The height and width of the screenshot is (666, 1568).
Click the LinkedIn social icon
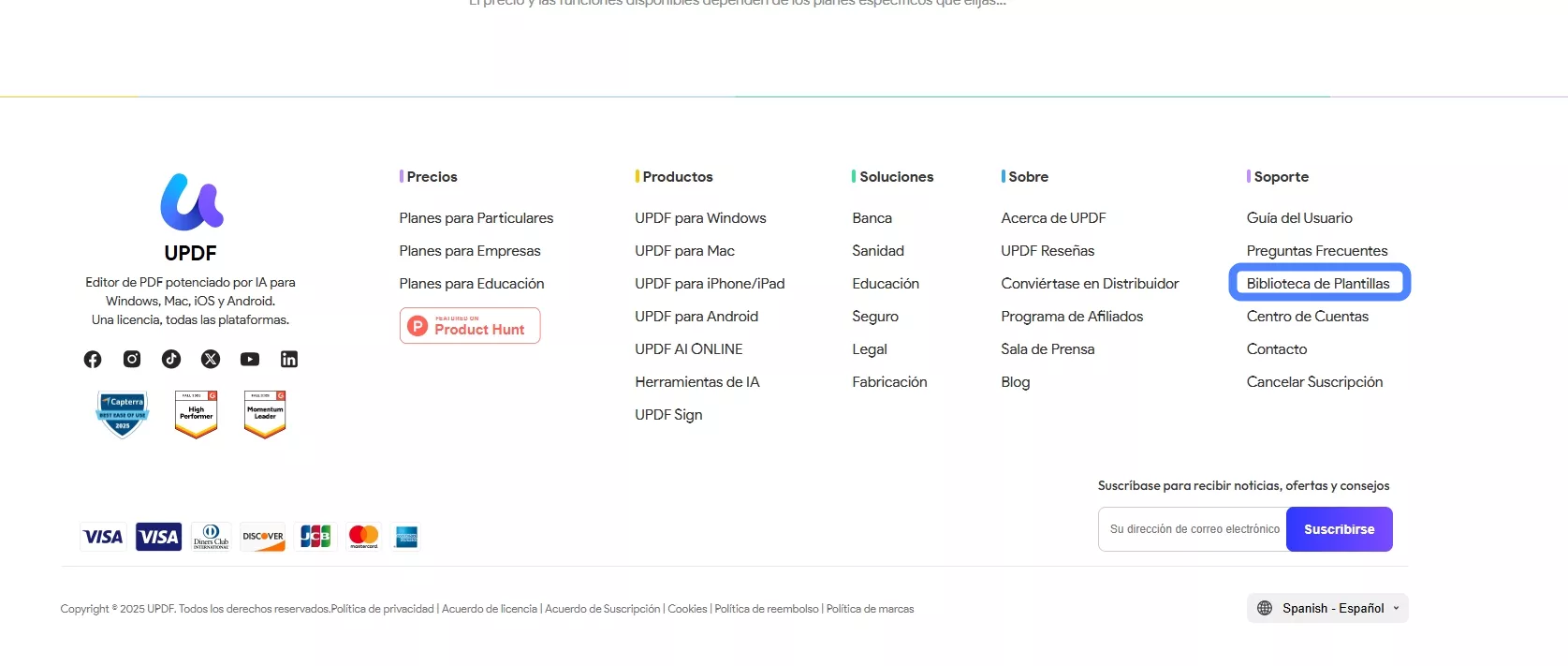[x=289, y=359]
